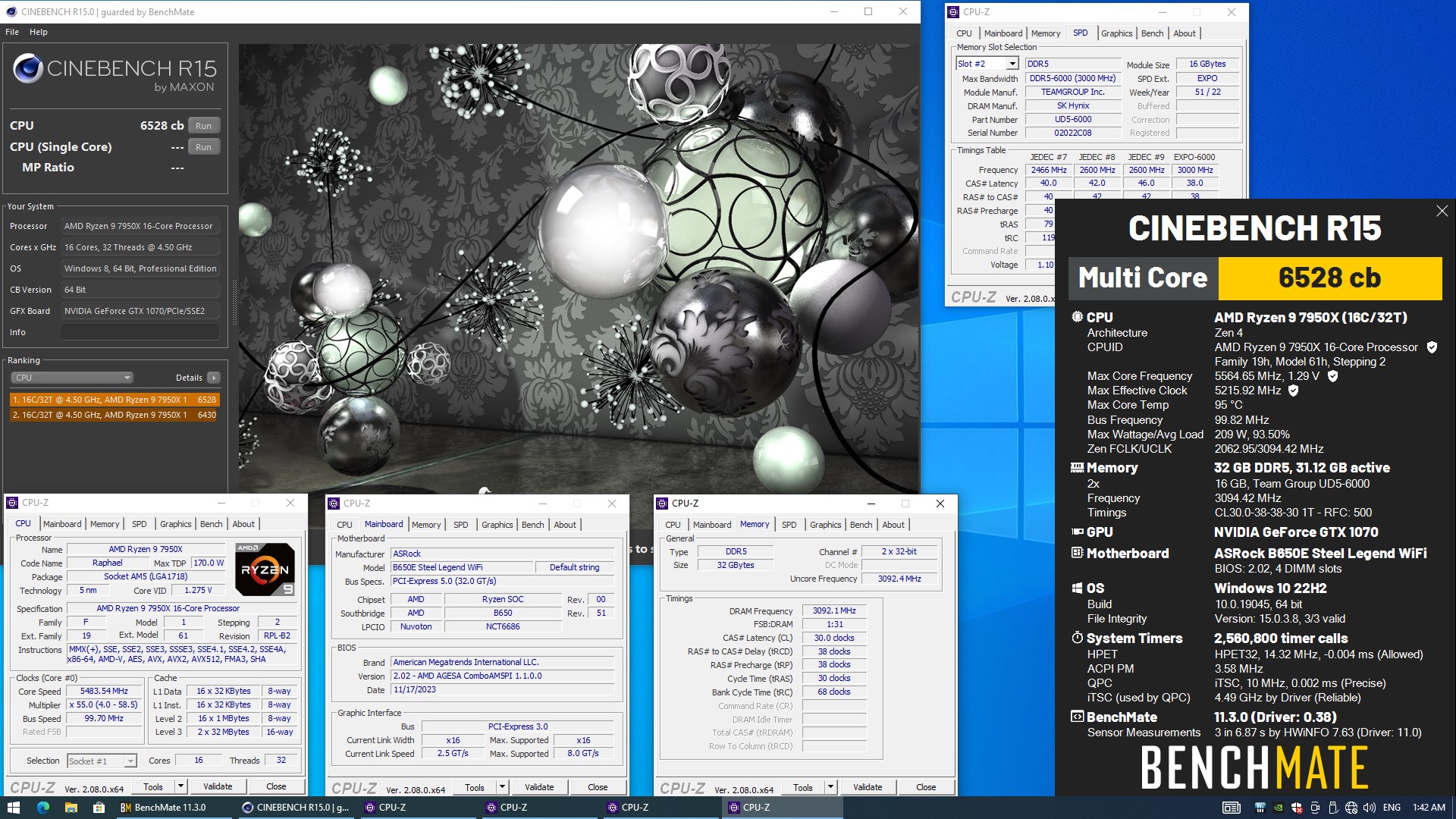Open the Windows Start menu
This screenshot has height=819, width=1456.
(14, 808)
